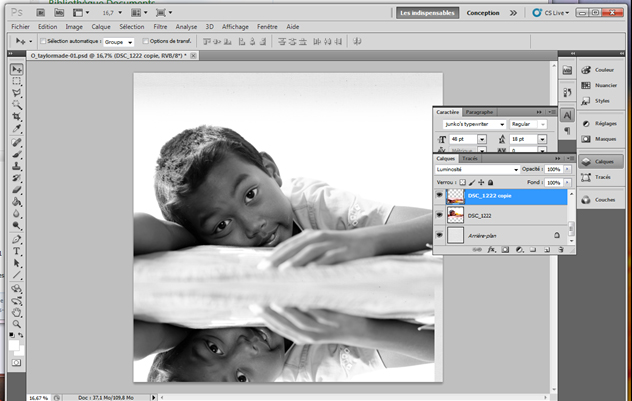Select Les indispensables workspace
The height and width of the screenshot is (401, 632).
click(427, 13)
